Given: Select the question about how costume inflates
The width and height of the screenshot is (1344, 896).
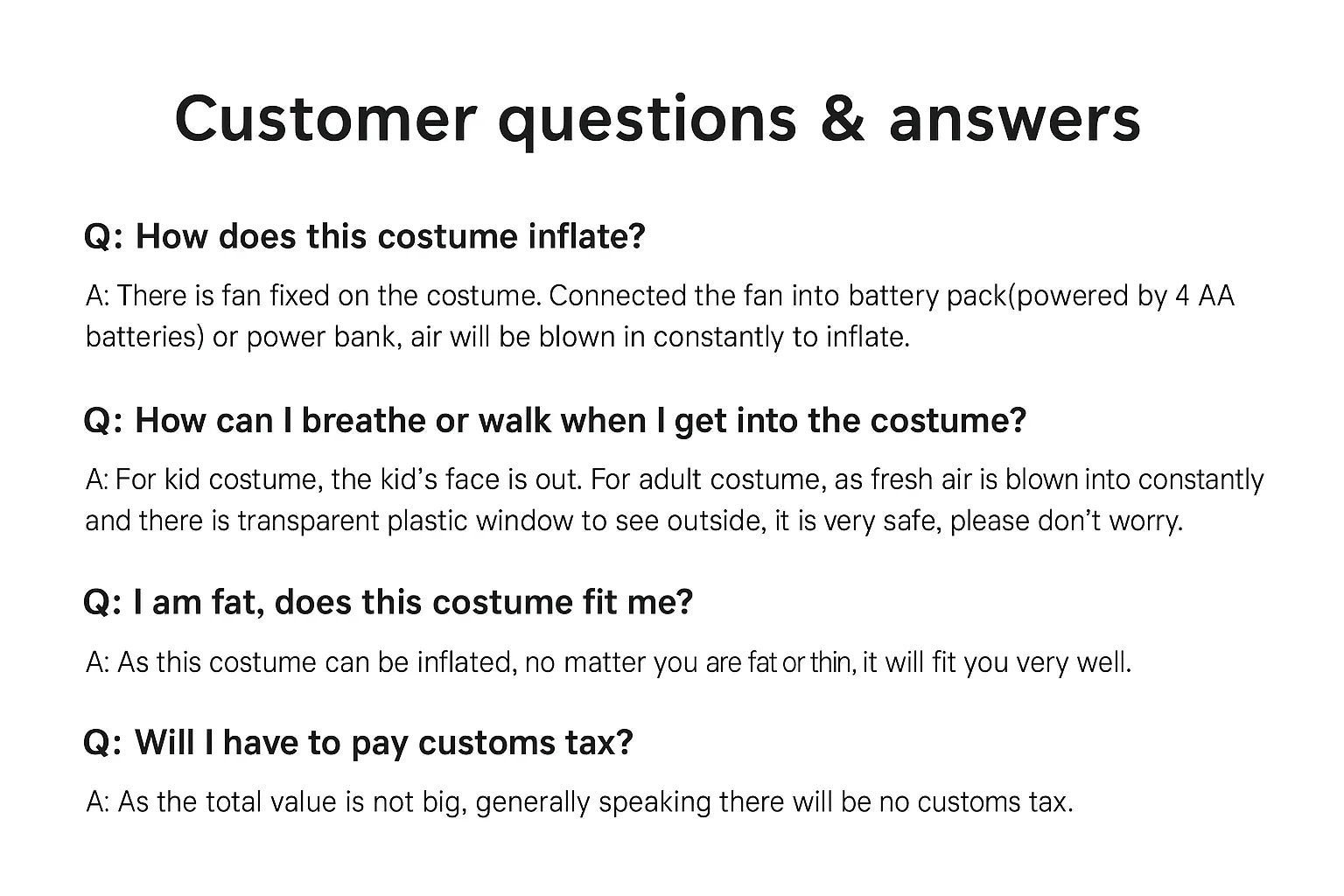Looking at the screenshot, I should click(365, 237).
